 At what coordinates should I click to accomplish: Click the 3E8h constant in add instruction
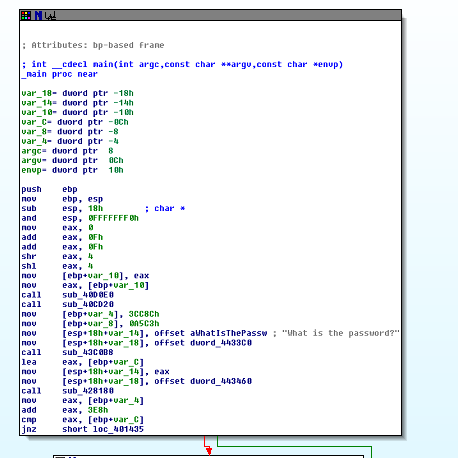click(98, 410)
